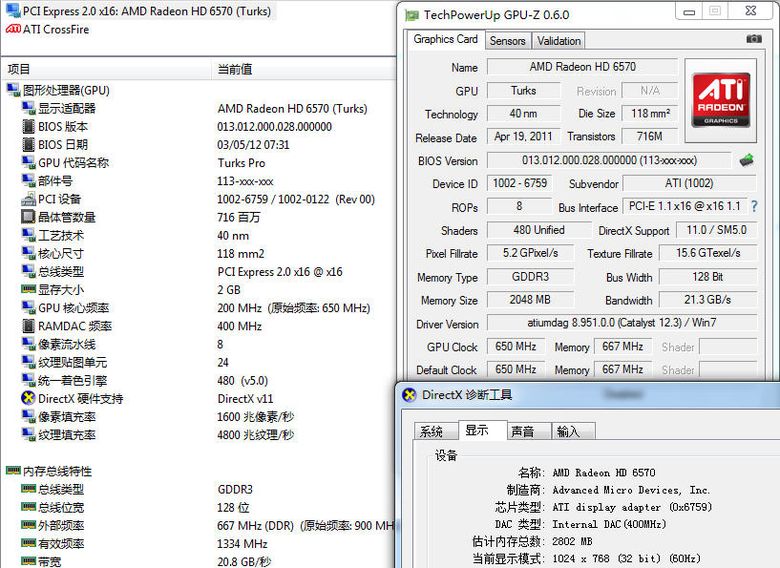Click the memory icon beside 外部频率

pos(28,525)
